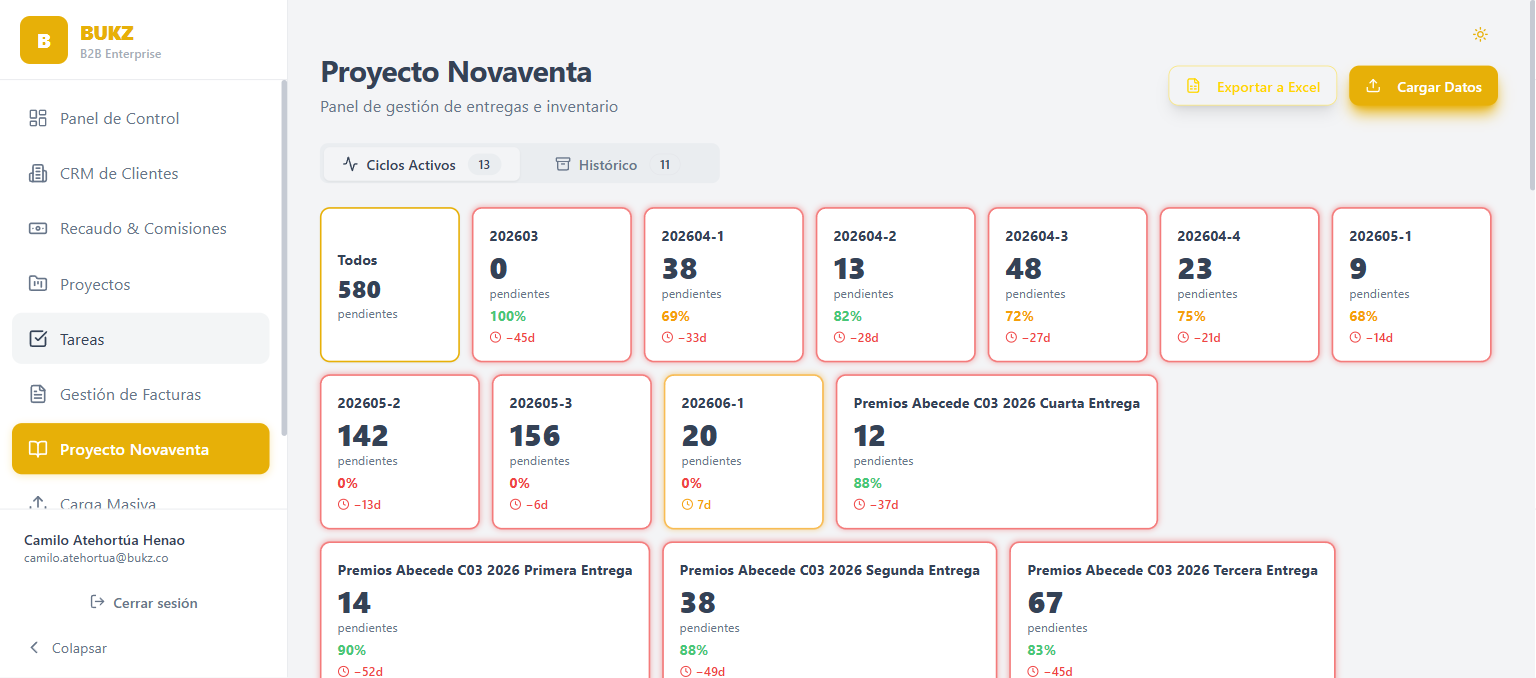Click the Panel de Control grid icon
The height and width of the screenshot is (678, 1536).
38,118
